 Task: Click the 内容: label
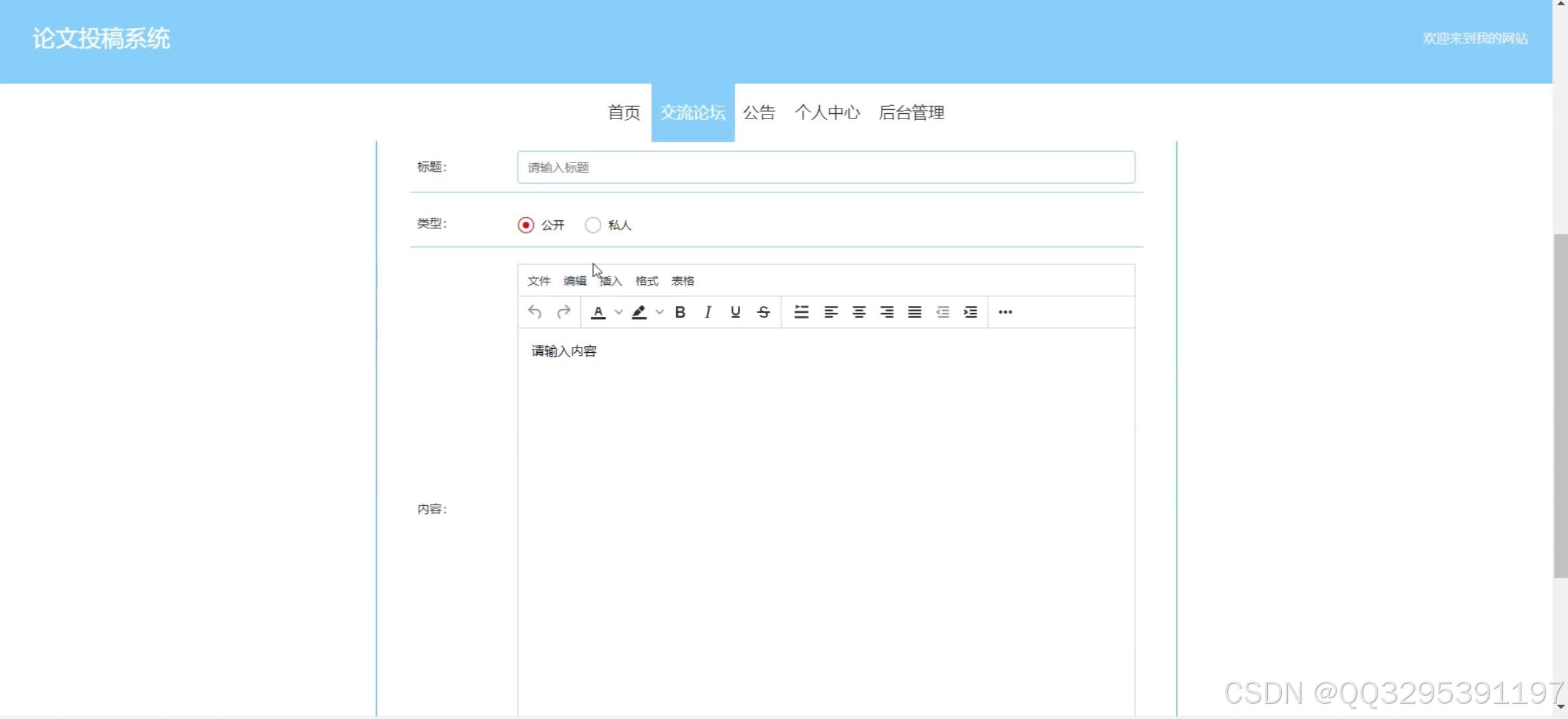click(x=432, y=509)
